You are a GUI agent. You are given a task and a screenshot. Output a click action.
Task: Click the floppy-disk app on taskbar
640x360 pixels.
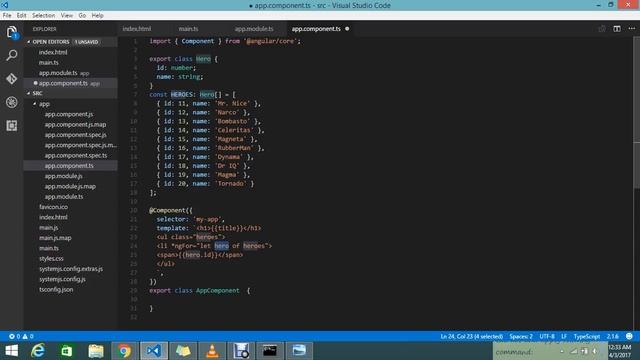pos(241,351)
